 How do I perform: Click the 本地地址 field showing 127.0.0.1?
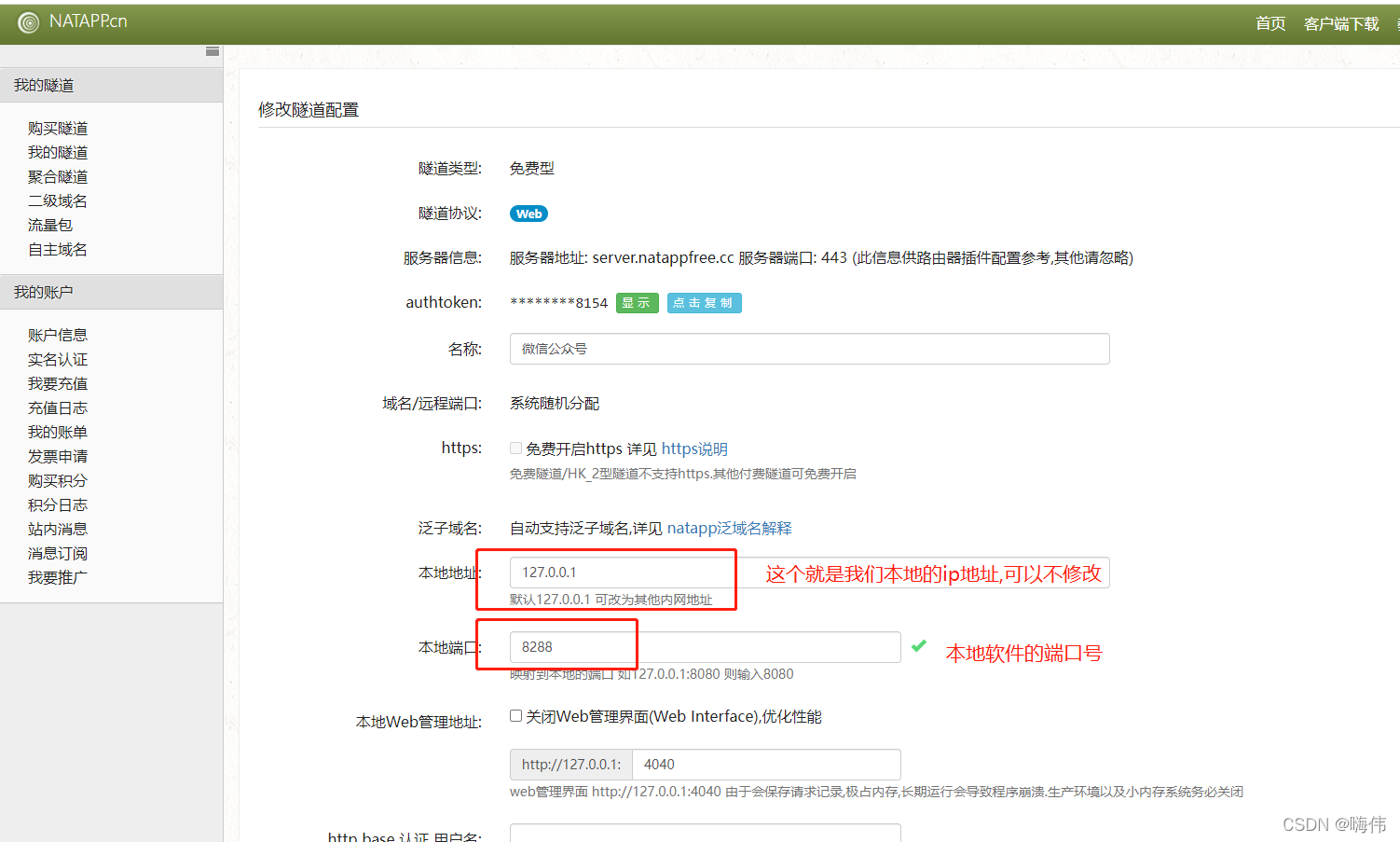point(809,573)
